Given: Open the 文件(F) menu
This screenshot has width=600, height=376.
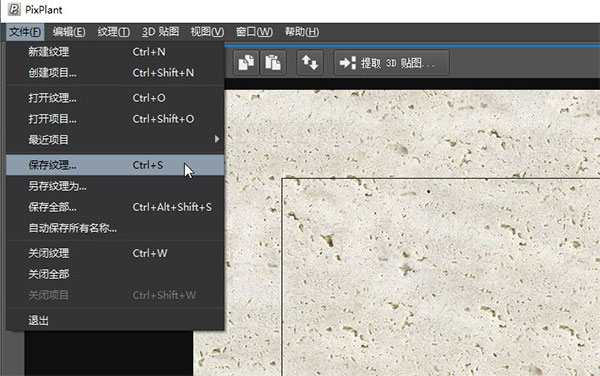Looking at the screenshot, I should coord(25,32).
